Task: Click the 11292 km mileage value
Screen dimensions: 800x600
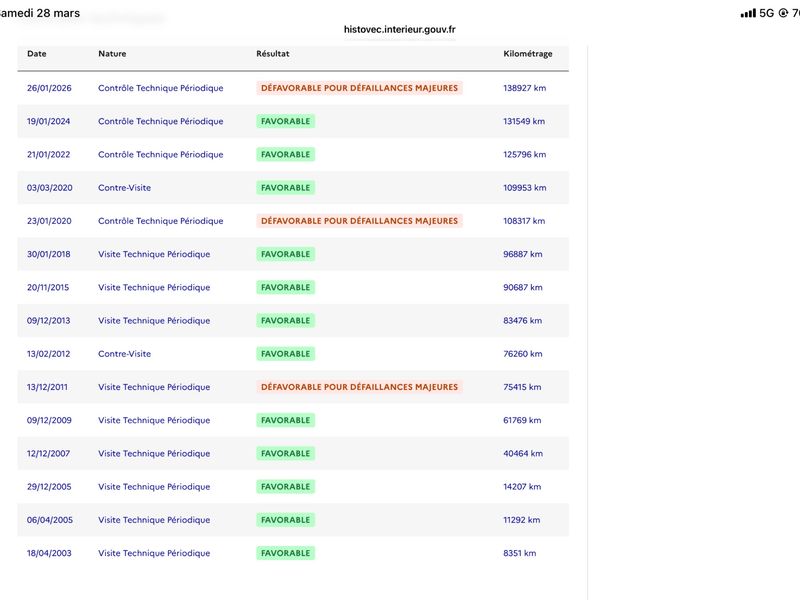Action: [521, 519]
